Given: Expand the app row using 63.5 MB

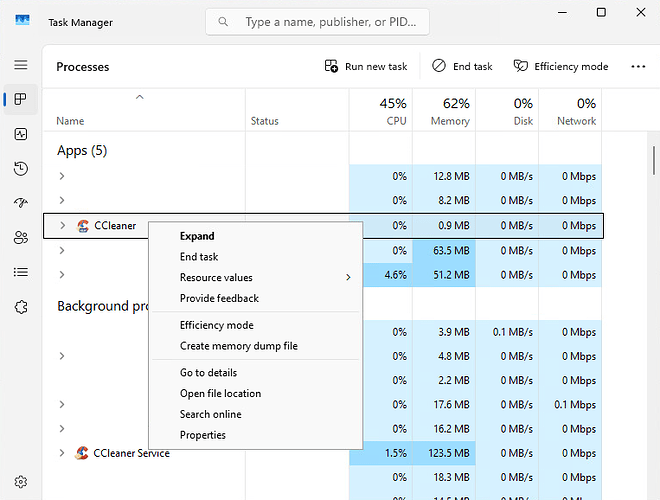Looking at the screenshot, I should [x=62, y=250].
